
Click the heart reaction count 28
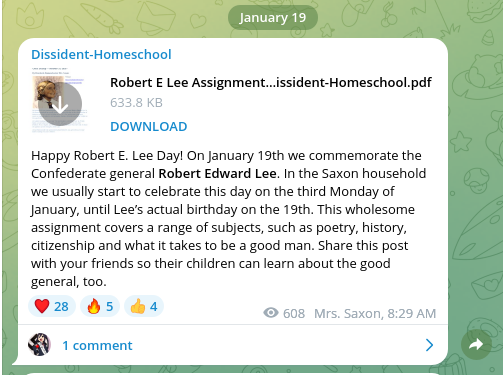coord(61,306)
